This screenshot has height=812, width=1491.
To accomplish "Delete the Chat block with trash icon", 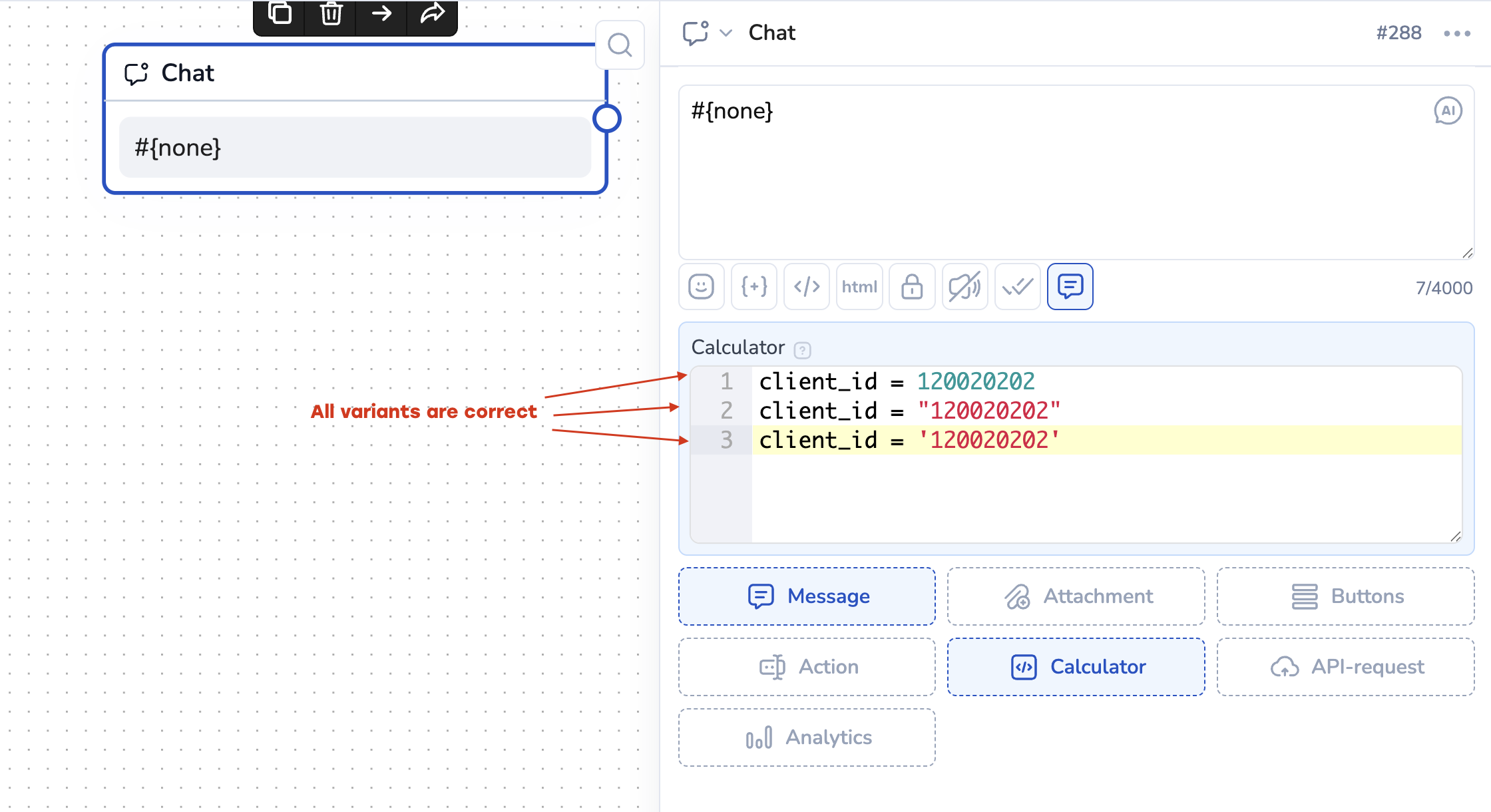I will click(331, 13).
